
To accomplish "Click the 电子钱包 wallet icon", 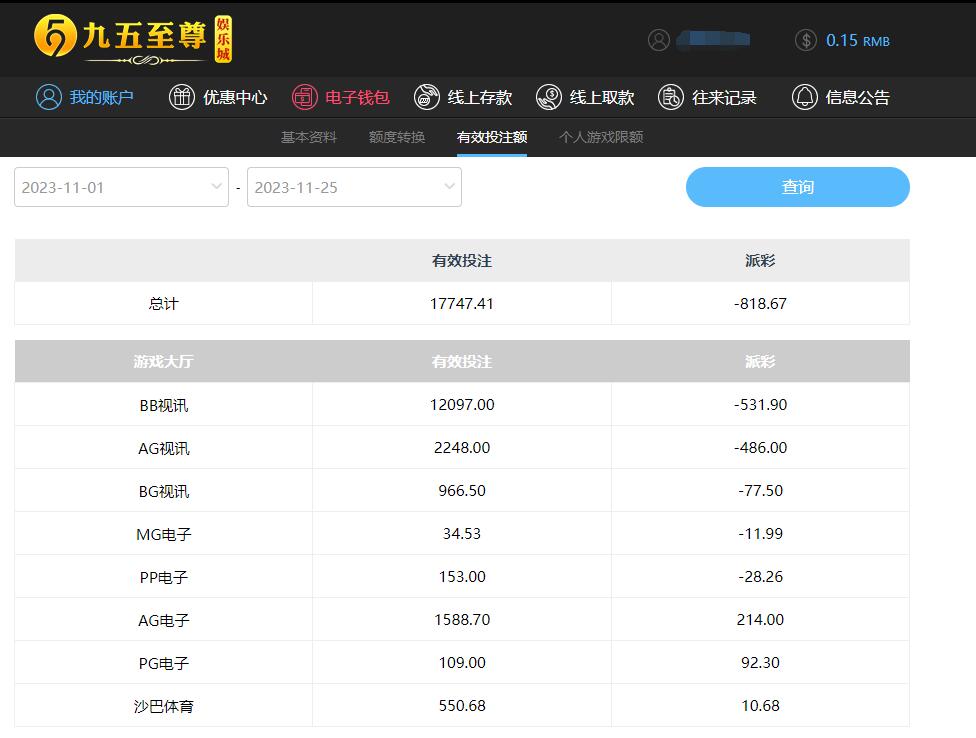I will [304, 98].
